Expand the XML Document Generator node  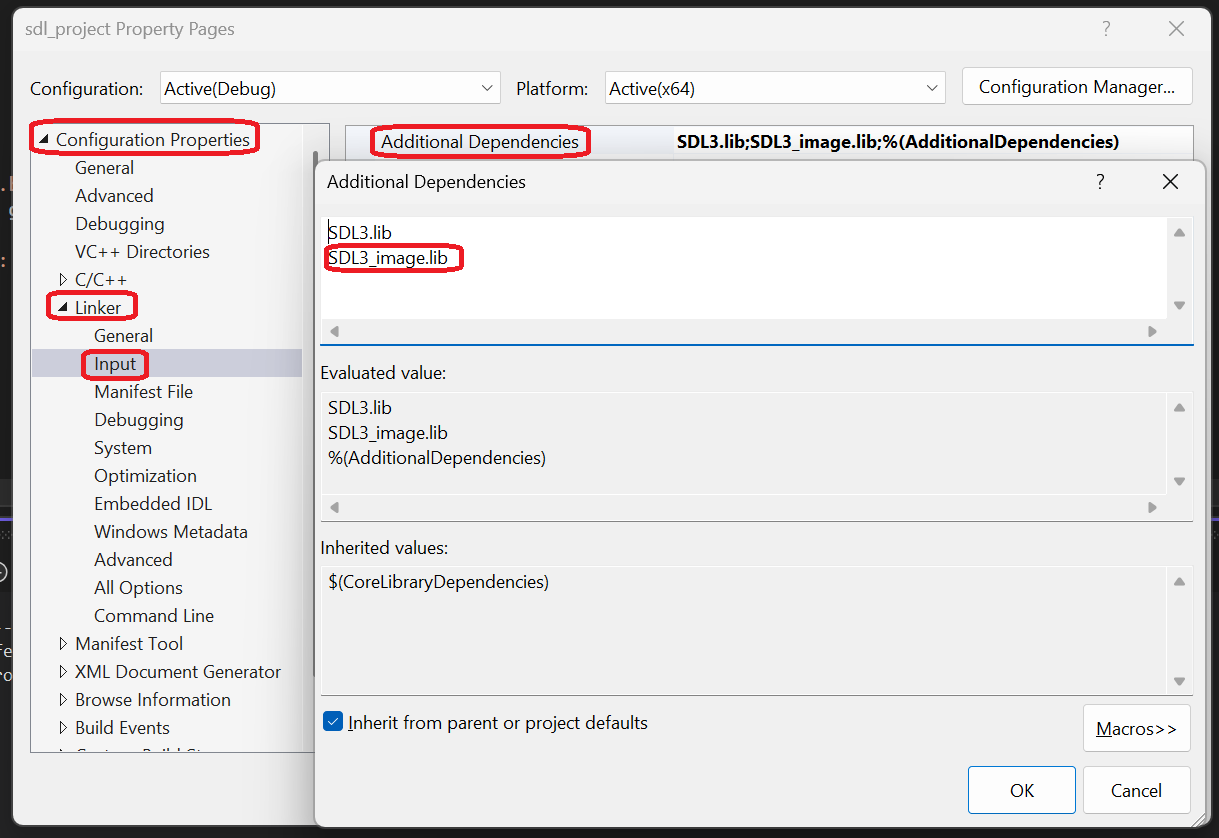(x=62, y=671)
